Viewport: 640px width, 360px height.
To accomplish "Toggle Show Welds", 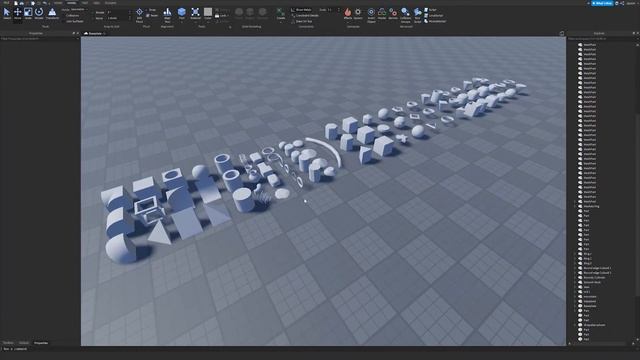I will [301, 10].
